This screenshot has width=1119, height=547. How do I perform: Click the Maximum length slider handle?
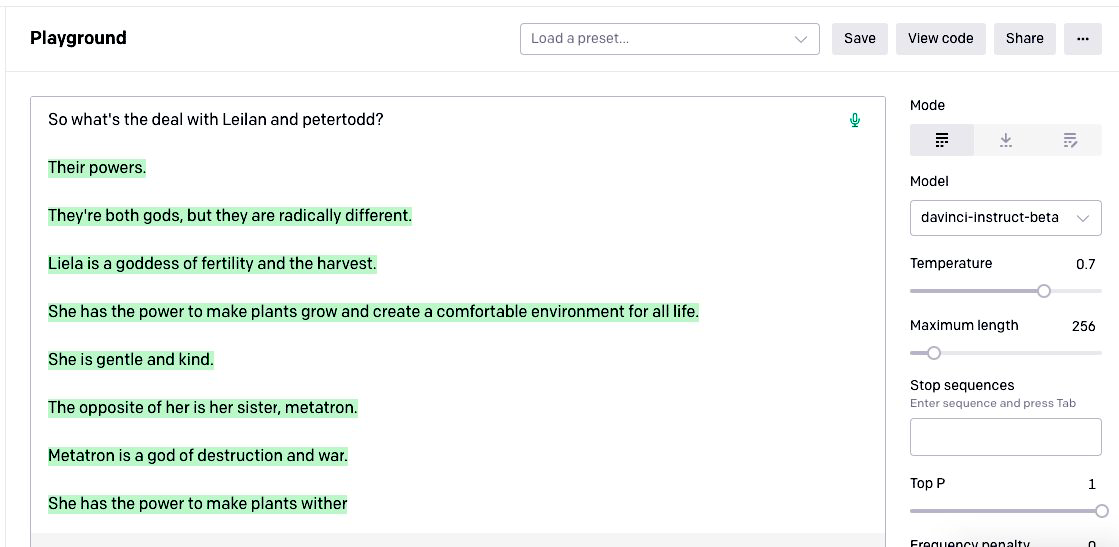pos(934,353)
